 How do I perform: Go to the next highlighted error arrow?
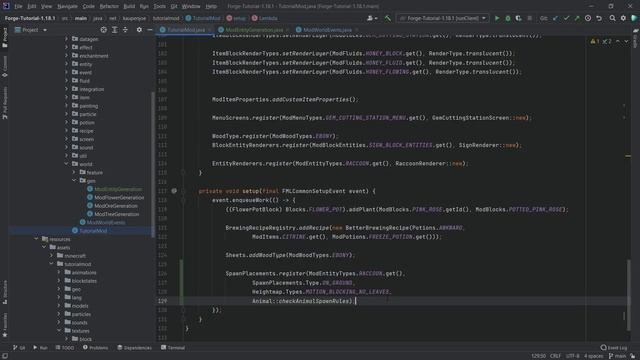tap(626, 41)
